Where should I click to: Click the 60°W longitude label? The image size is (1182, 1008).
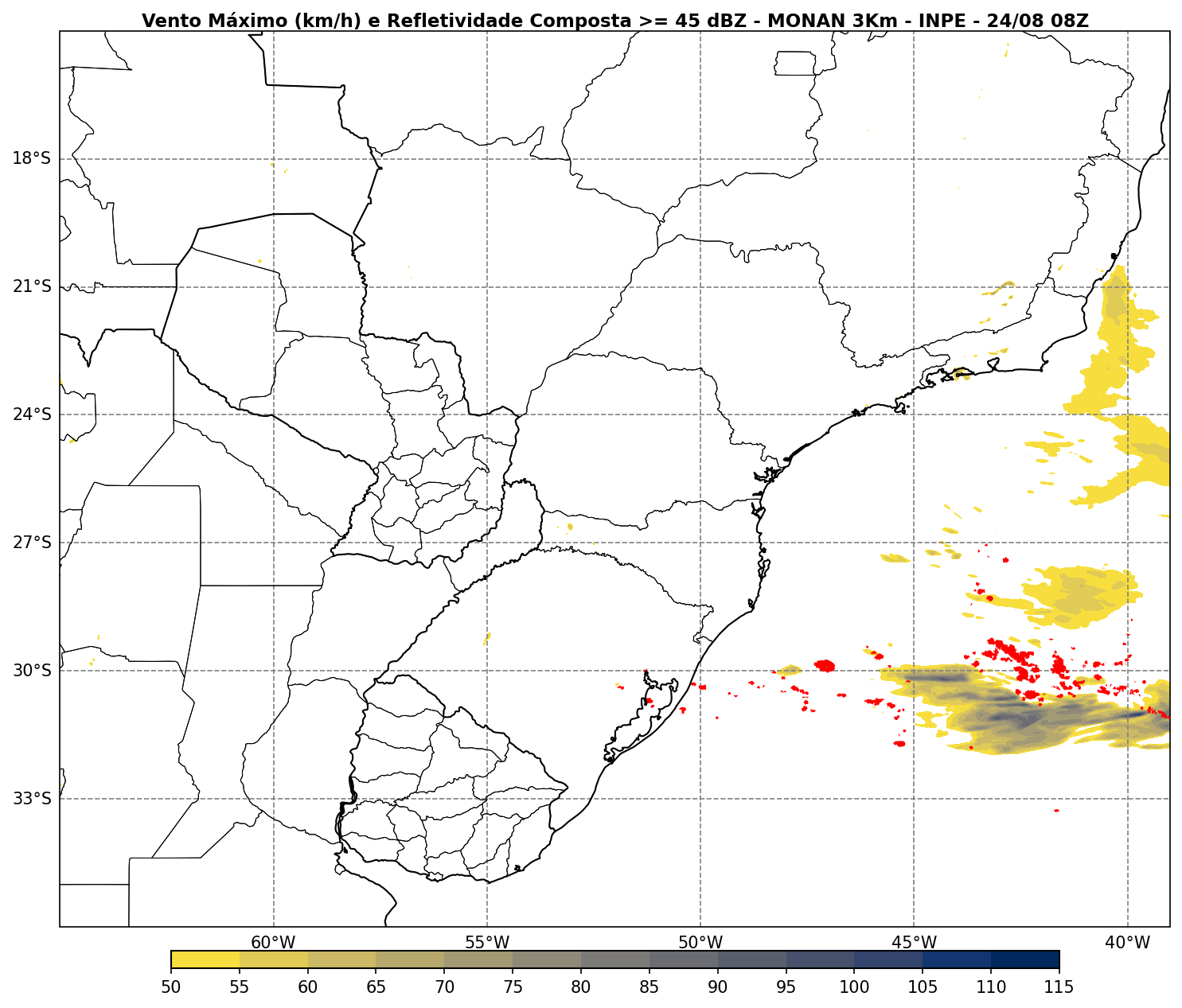[273, 943]
